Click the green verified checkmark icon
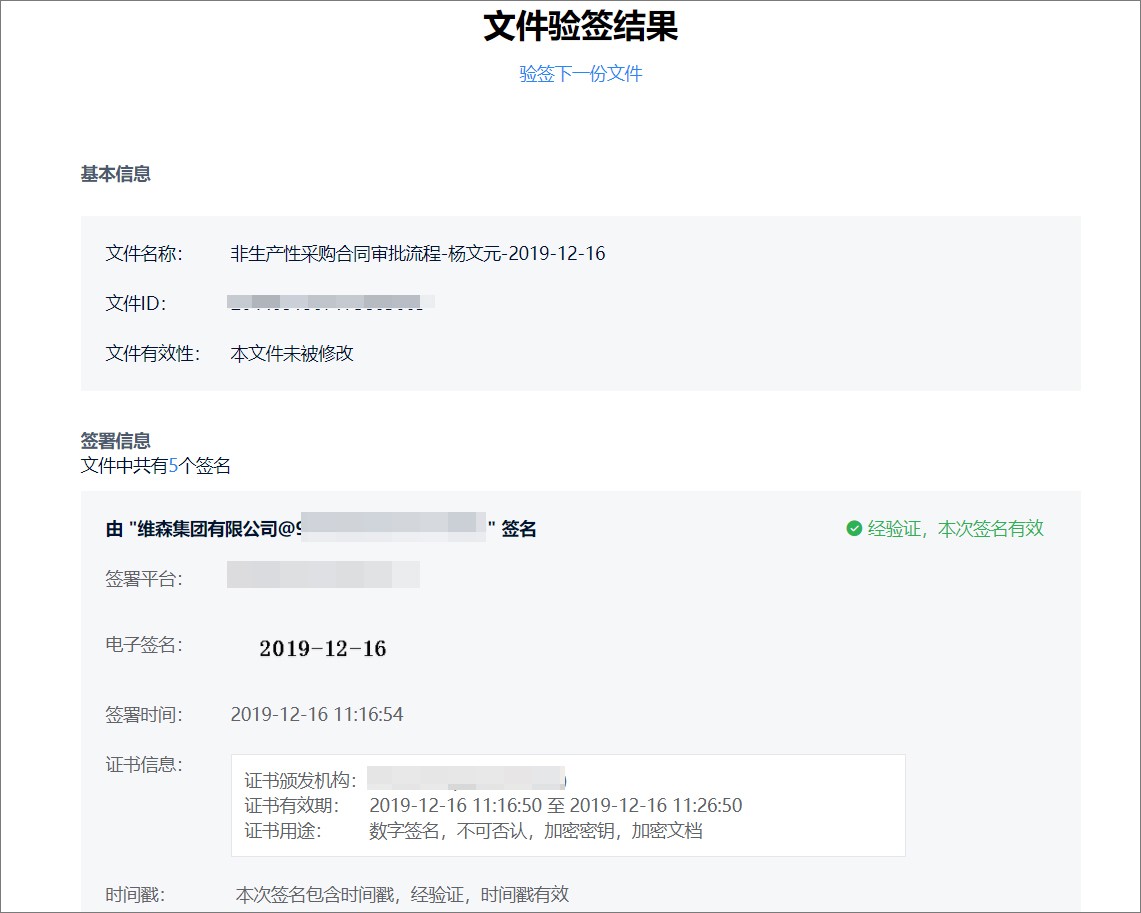Viewport: 1141px width, 913px height. tap(854, 529)
